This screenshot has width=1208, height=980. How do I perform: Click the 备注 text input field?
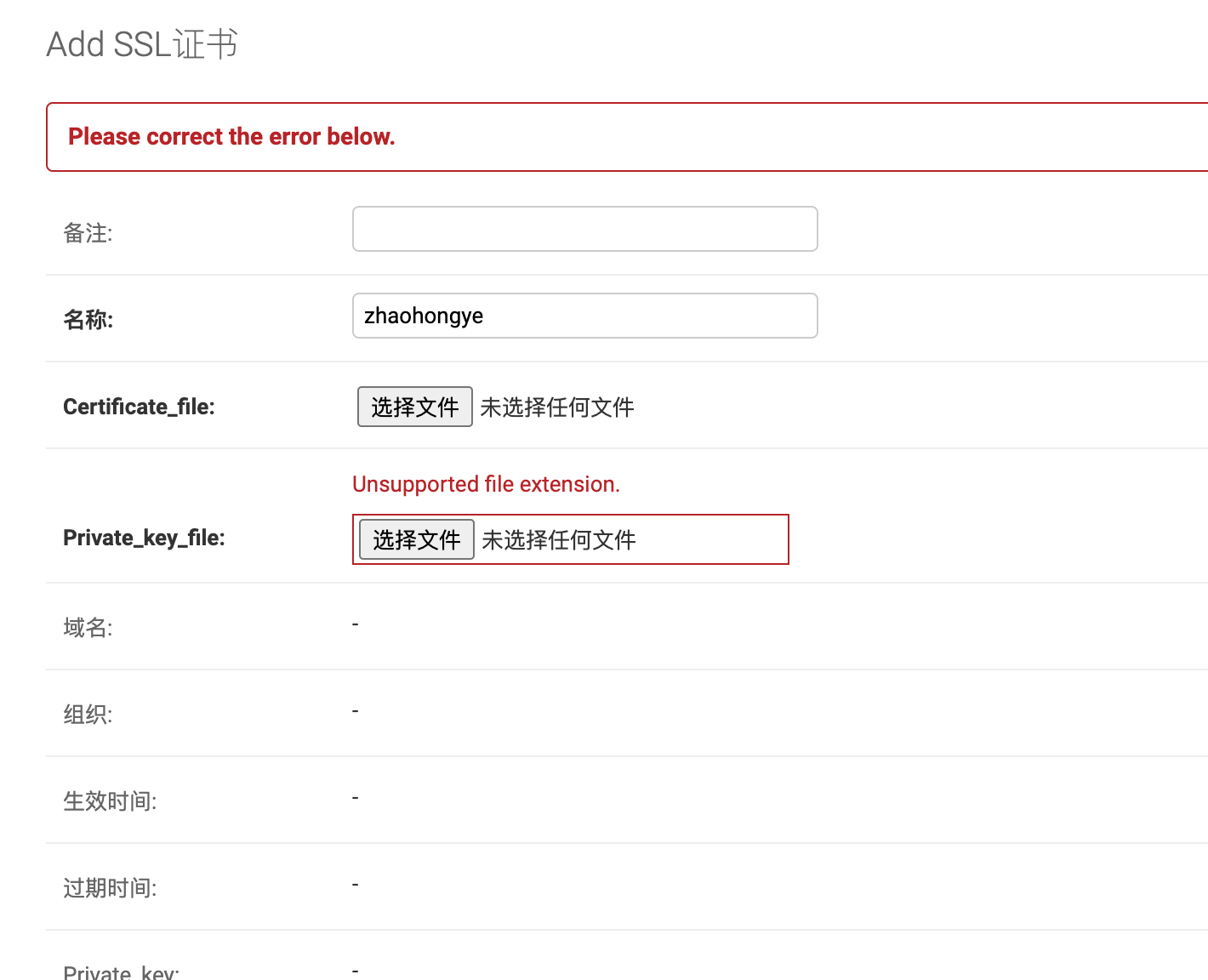point(585,229)
